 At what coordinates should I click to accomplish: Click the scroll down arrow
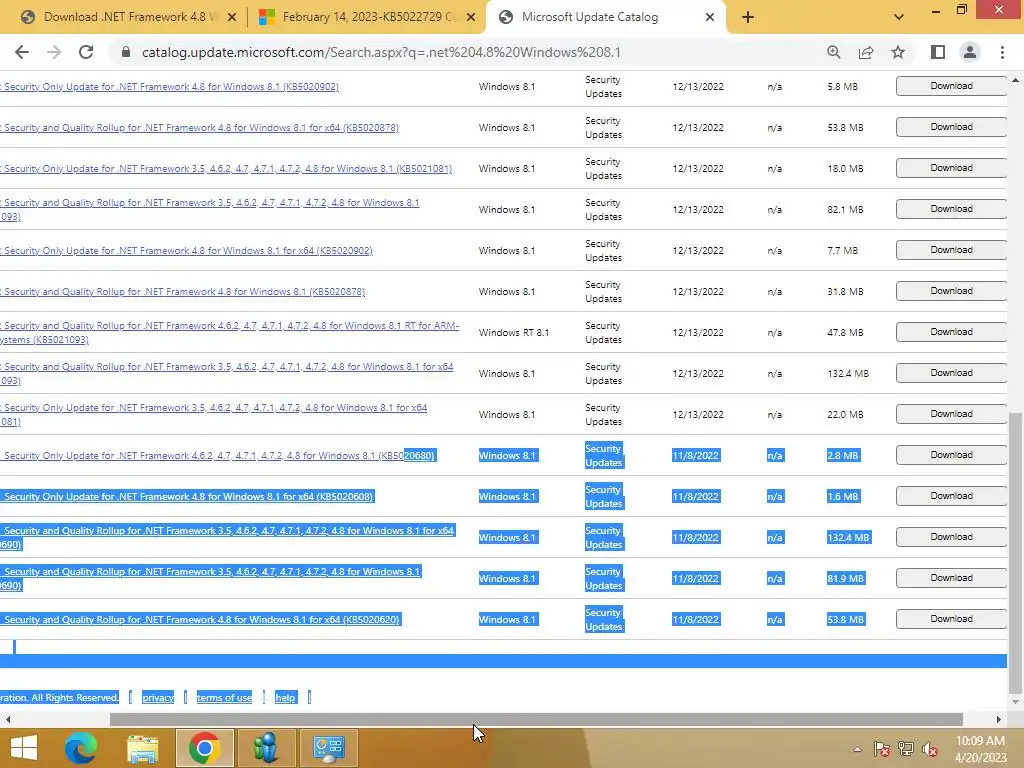pos(1015,702)
